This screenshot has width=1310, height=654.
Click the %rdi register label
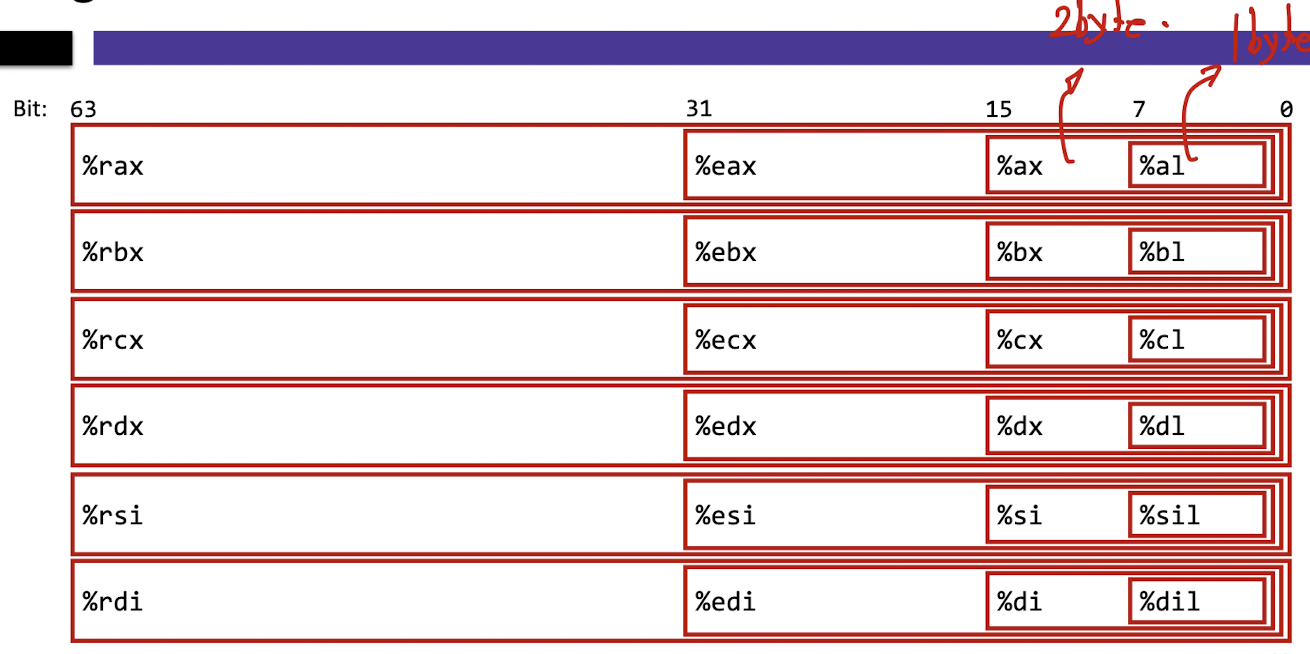pos(112,602)
